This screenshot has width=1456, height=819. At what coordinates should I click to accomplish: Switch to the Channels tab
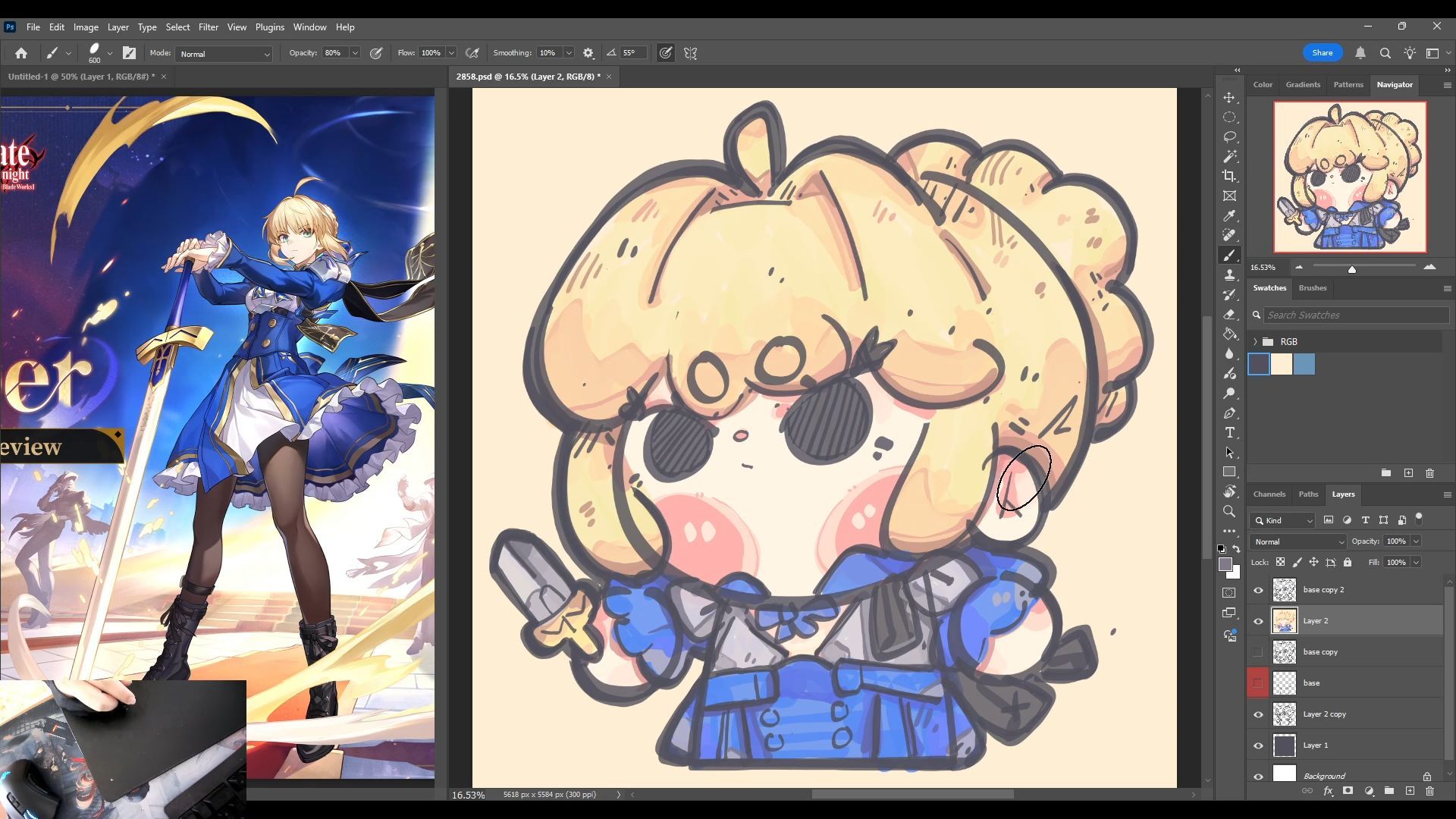[1269, 494]
